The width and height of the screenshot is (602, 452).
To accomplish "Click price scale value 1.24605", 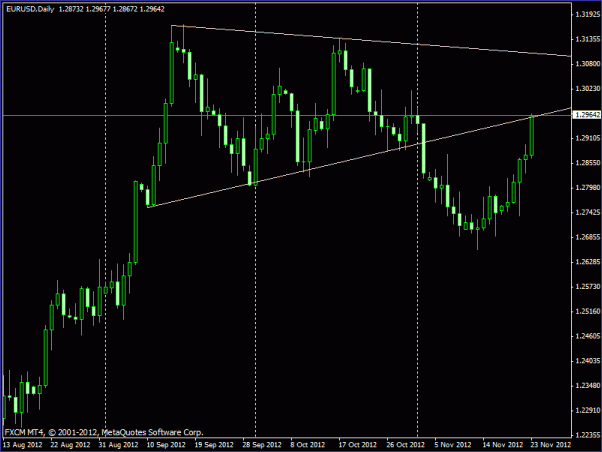I will [587, 336].
